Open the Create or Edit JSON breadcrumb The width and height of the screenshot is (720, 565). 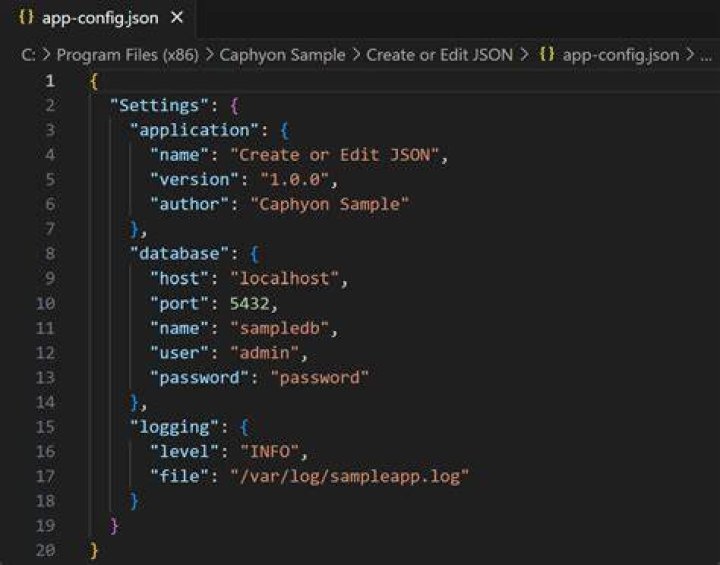[x=439, y=55]
